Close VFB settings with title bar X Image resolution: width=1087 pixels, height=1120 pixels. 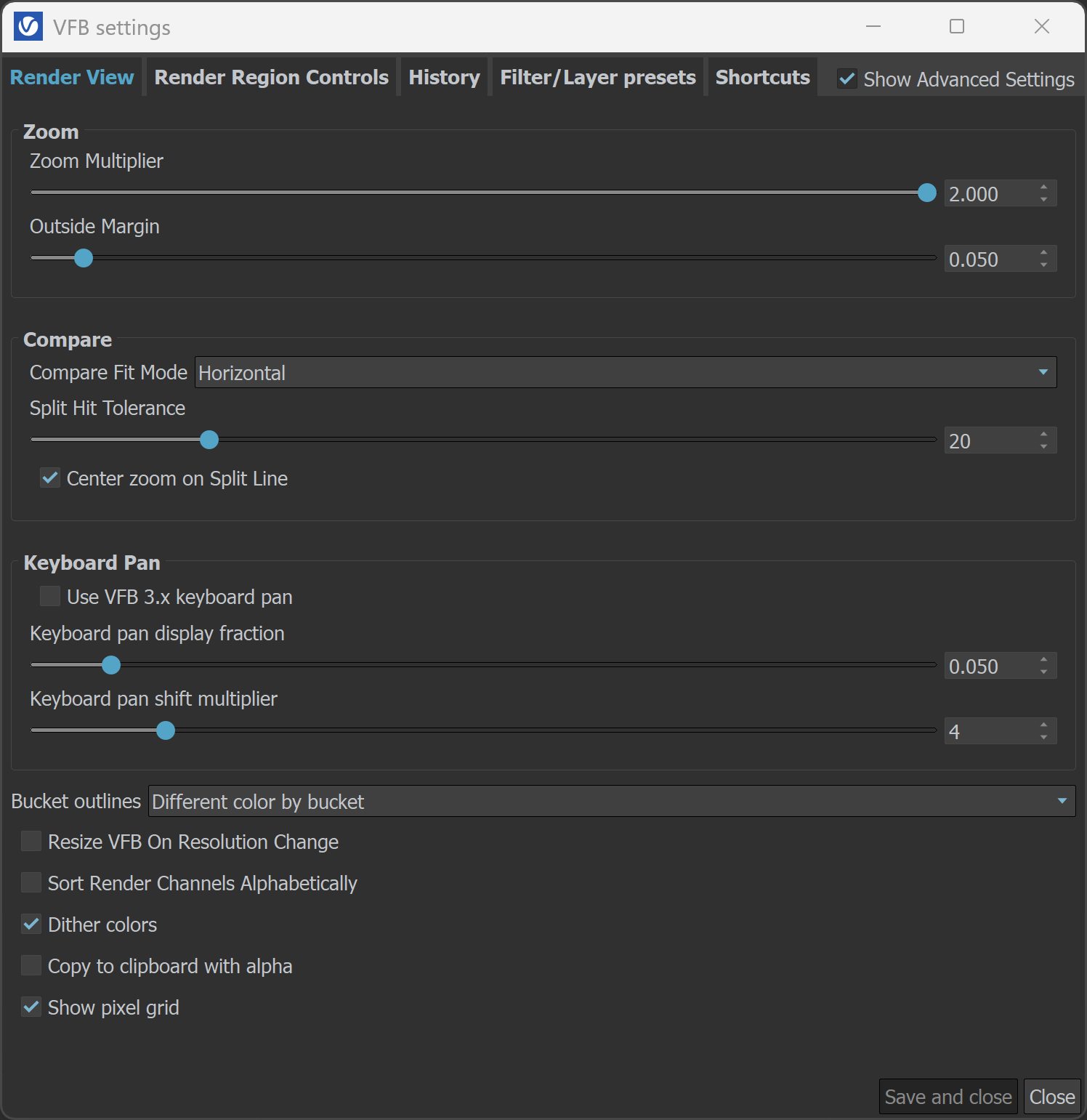pos(1042,26)
